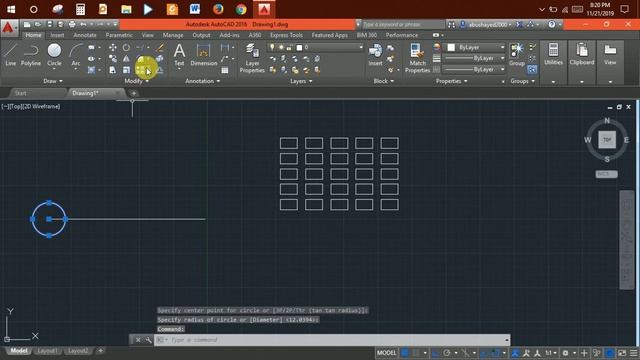The width and height of the screenshot is (640, 360).
Task: Click customize wrench icon in command line
Action: [149, 340]
